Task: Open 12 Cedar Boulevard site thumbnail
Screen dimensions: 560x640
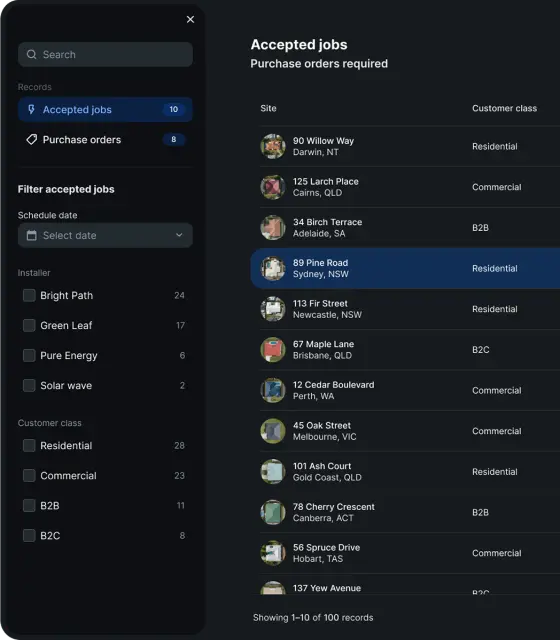Action: click(273, 390)
